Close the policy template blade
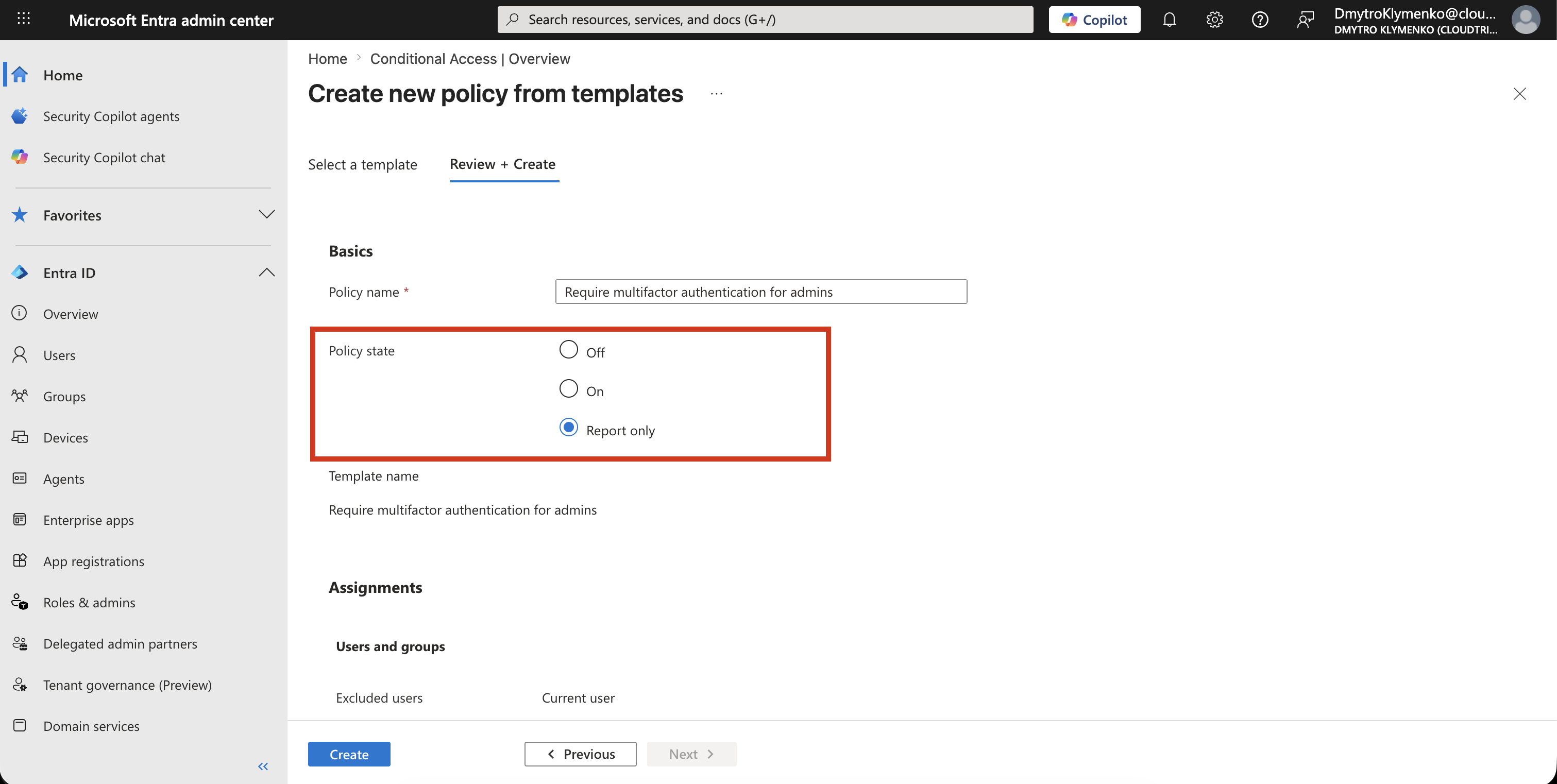The height and width of the screenshot is (784, 1557). pos(1519,94)
